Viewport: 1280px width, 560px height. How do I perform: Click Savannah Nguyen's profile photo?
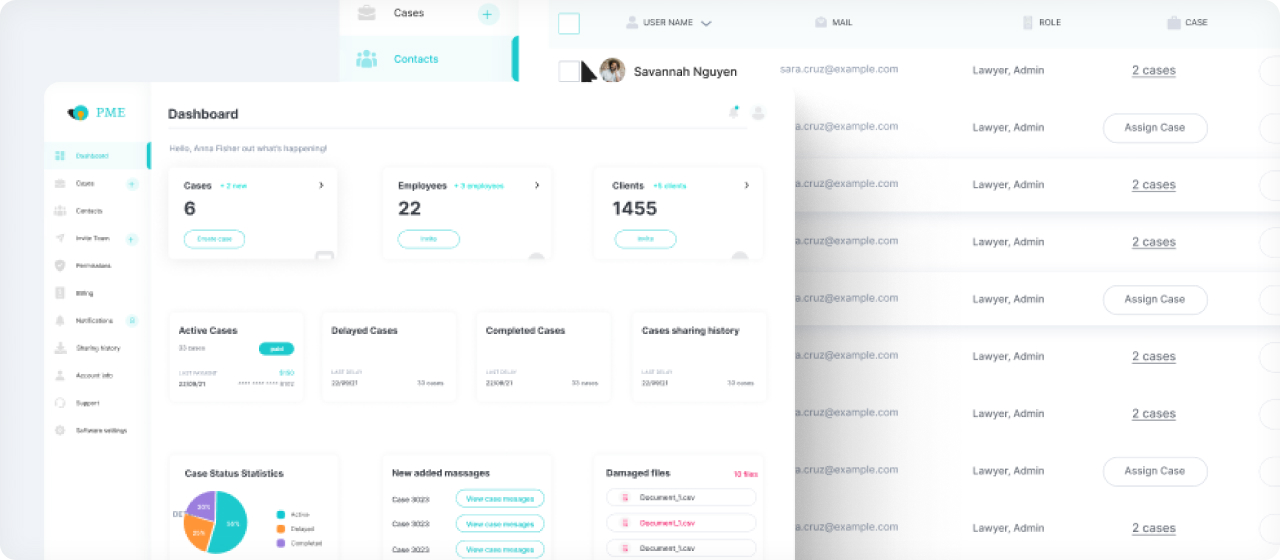[612, 71]
